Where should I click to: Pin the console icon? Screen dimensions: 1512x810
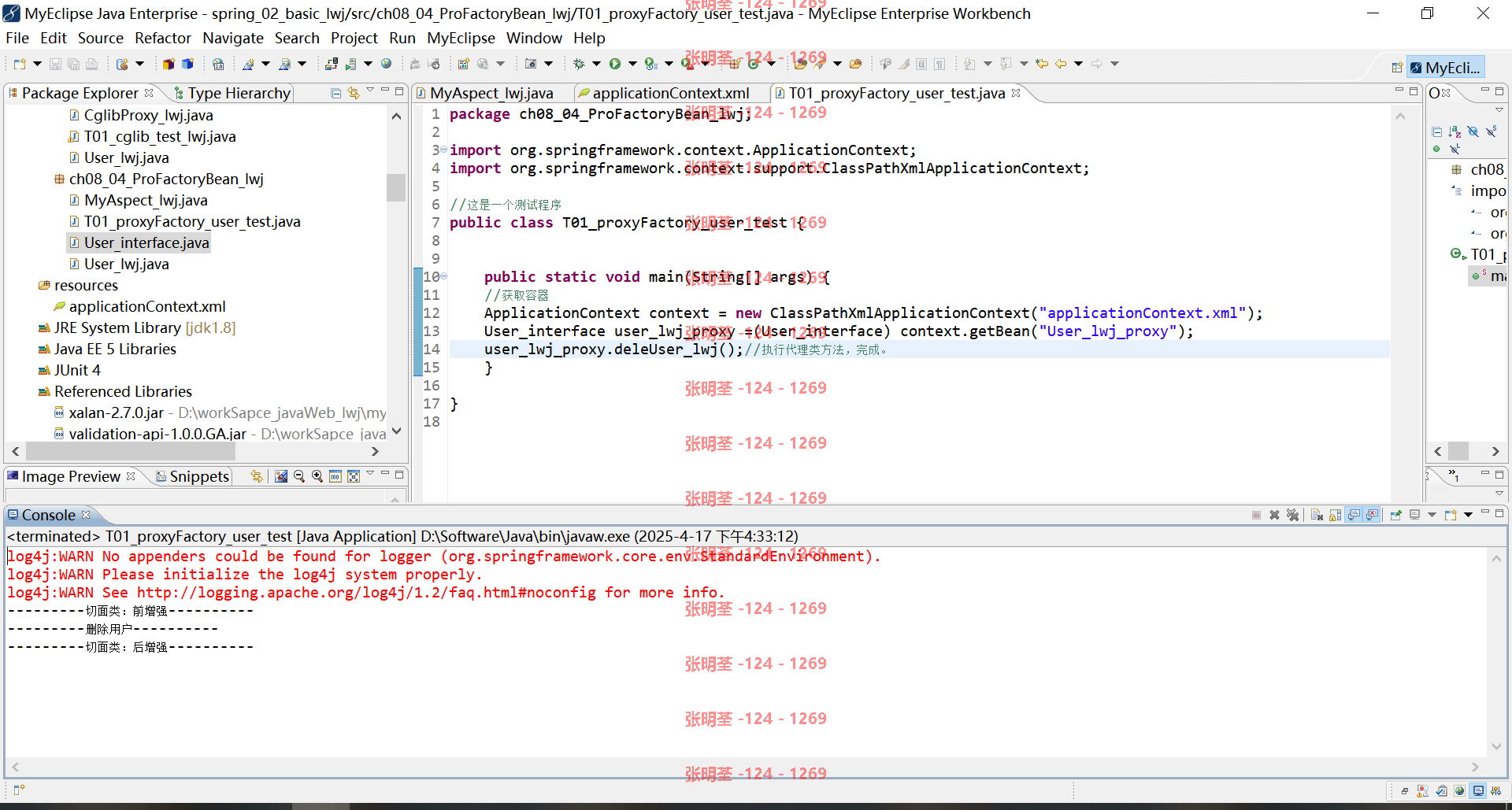tap(1395, 515)
